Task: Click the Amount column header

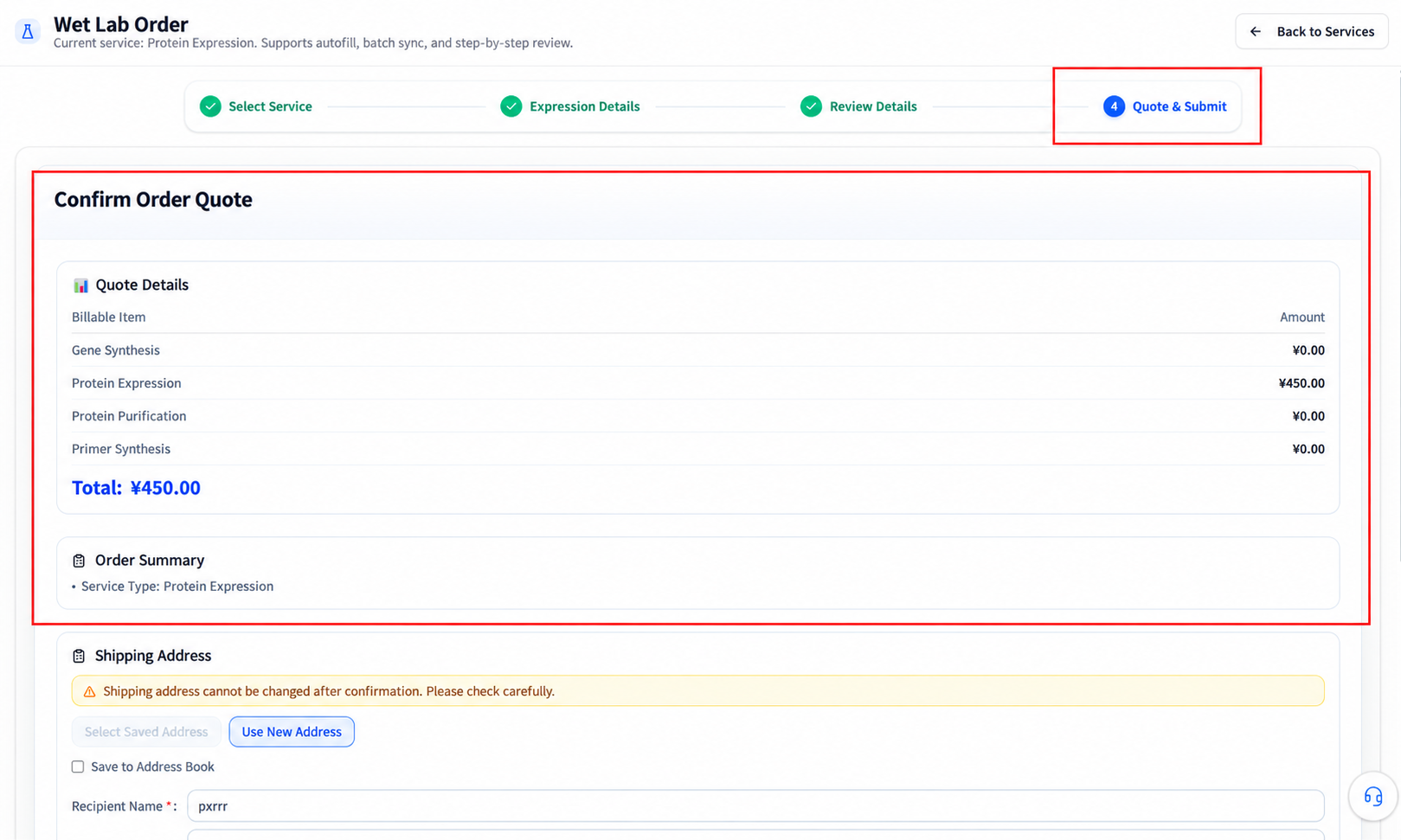Action: click(1302, 317)
